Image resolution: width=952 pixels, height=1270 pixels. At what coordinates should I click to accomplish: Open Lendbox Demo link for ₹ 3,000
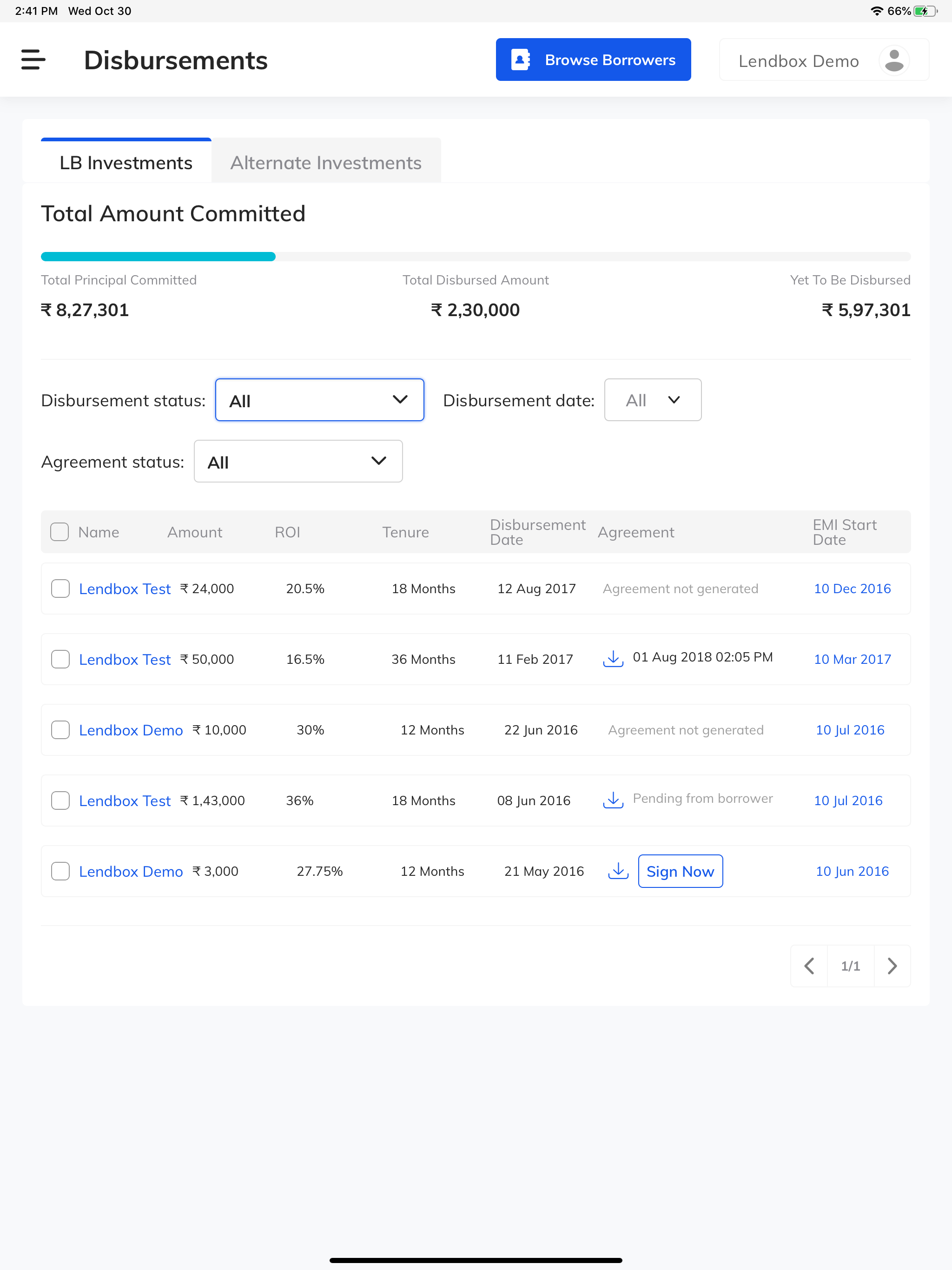tap(131, 871)
